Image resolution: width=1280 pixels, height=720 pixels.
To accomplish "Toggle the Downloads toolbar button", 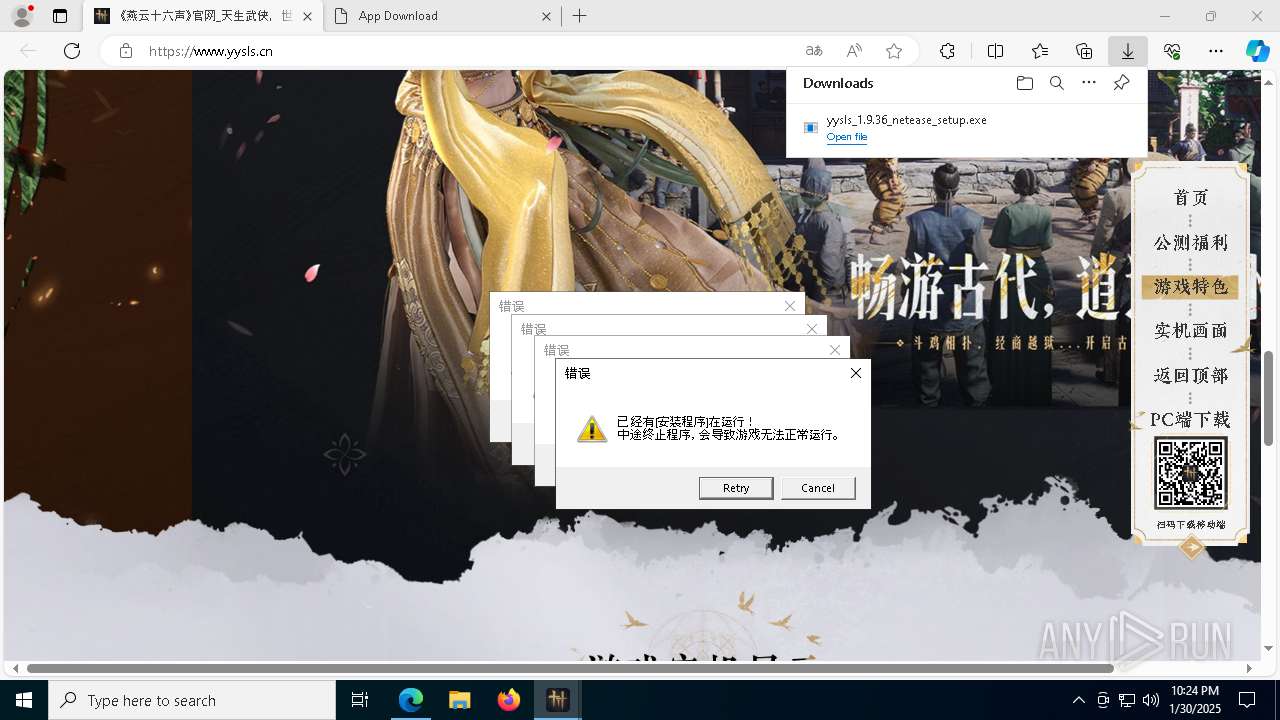I will tap(1127, 51).
